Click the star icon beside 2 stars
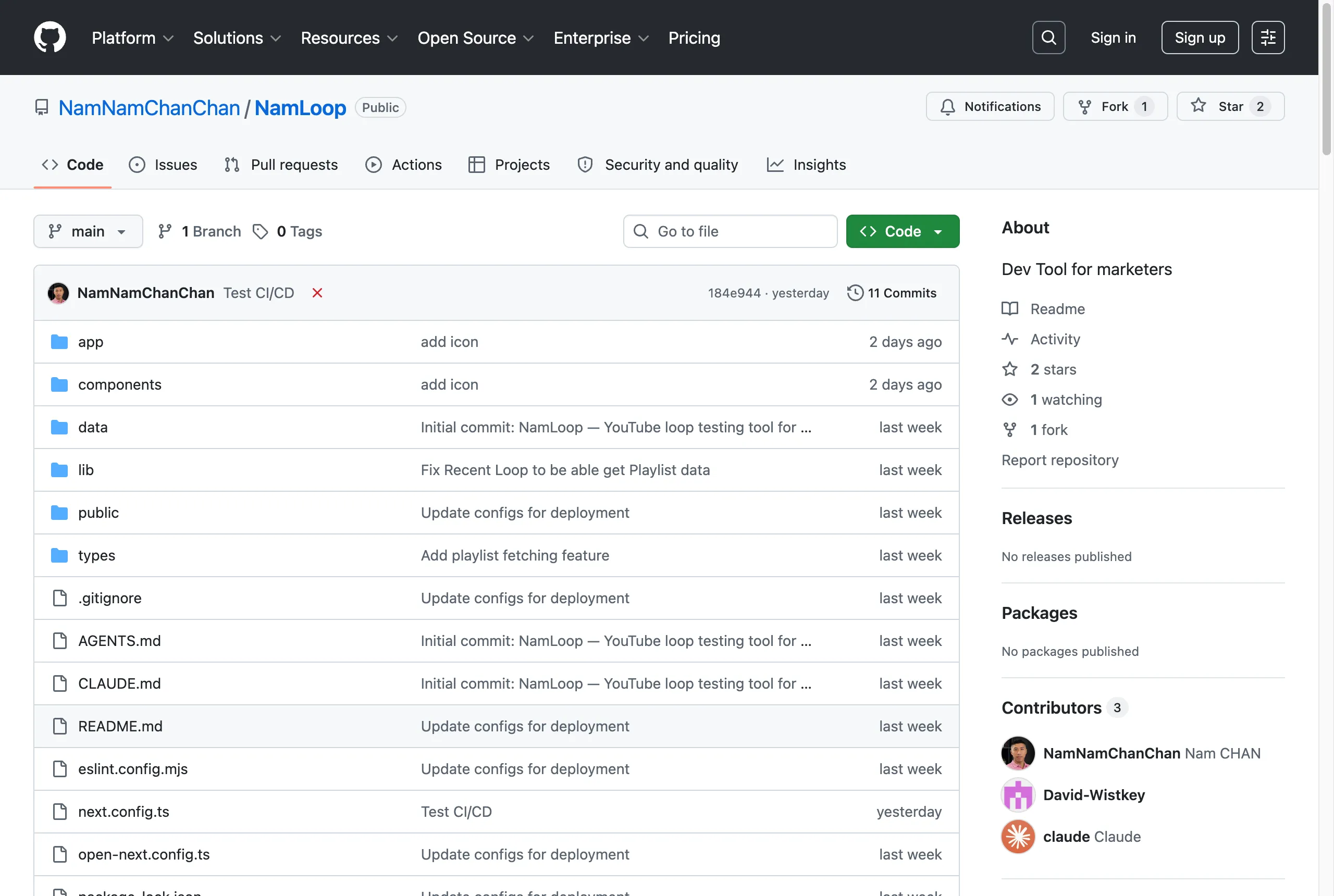 (x=1009, y=370)
